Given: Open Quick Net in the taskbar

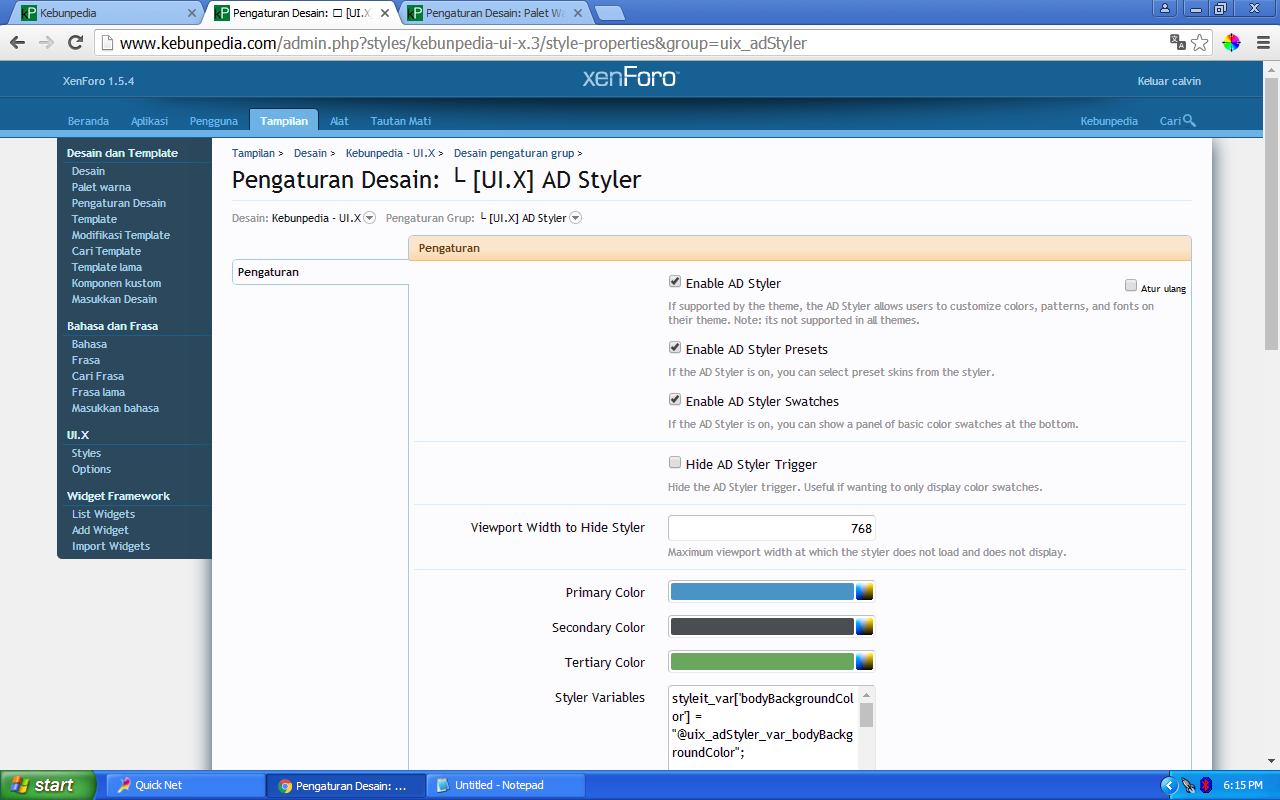Looking at the screenshot, I should (184, 785).
